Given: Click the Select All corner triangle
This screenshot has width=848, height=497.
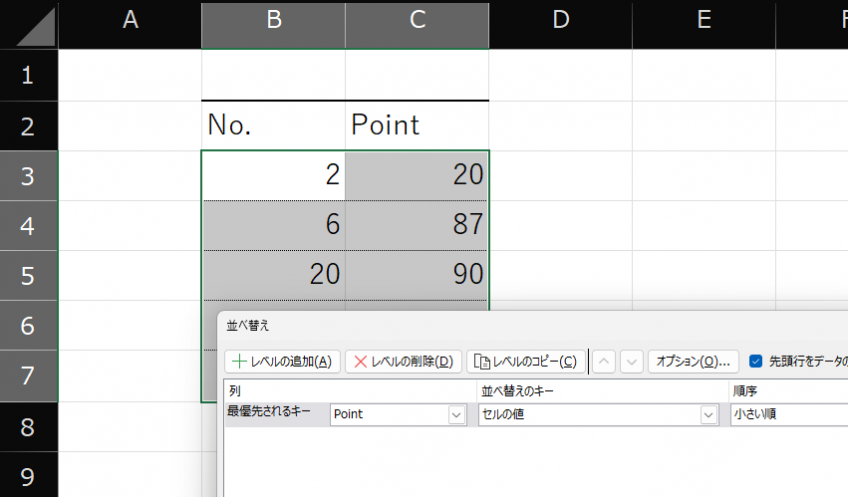Looking at the screenshot, I should pos(29,25).
